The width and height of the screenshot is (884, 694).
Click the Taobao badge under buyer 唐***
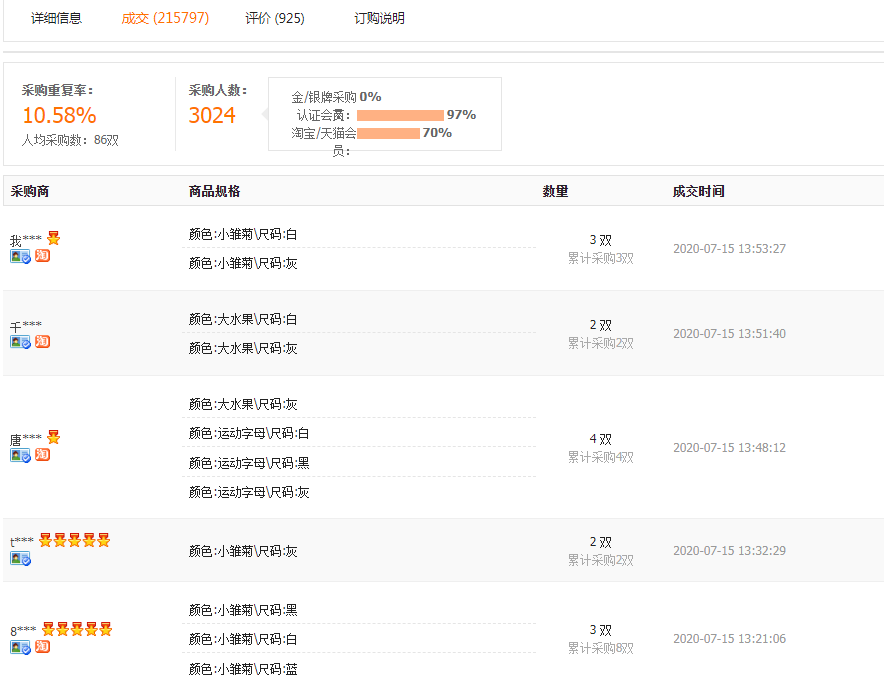coord(43,455)
